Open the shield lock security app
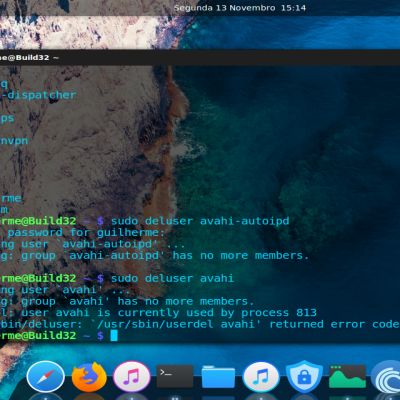This screenshot has width=400, height=400. (304, 377)
